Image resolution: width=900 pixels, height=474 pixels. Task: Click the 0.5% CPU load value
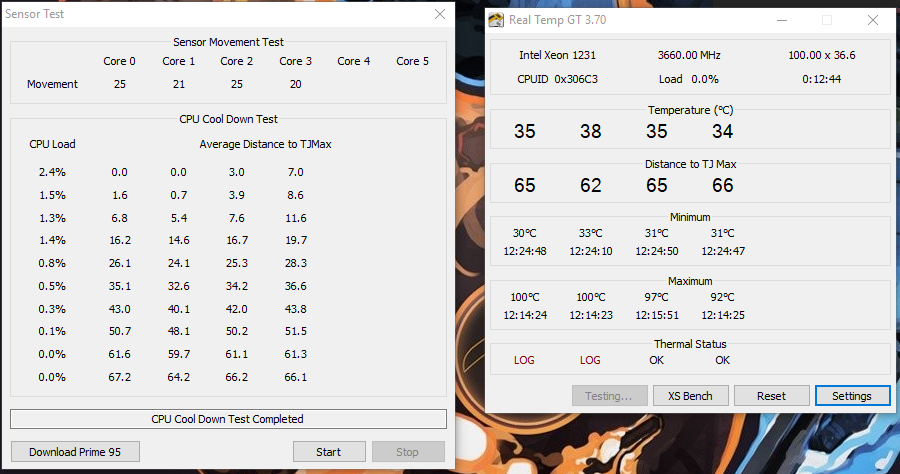[x=52, y=286]
